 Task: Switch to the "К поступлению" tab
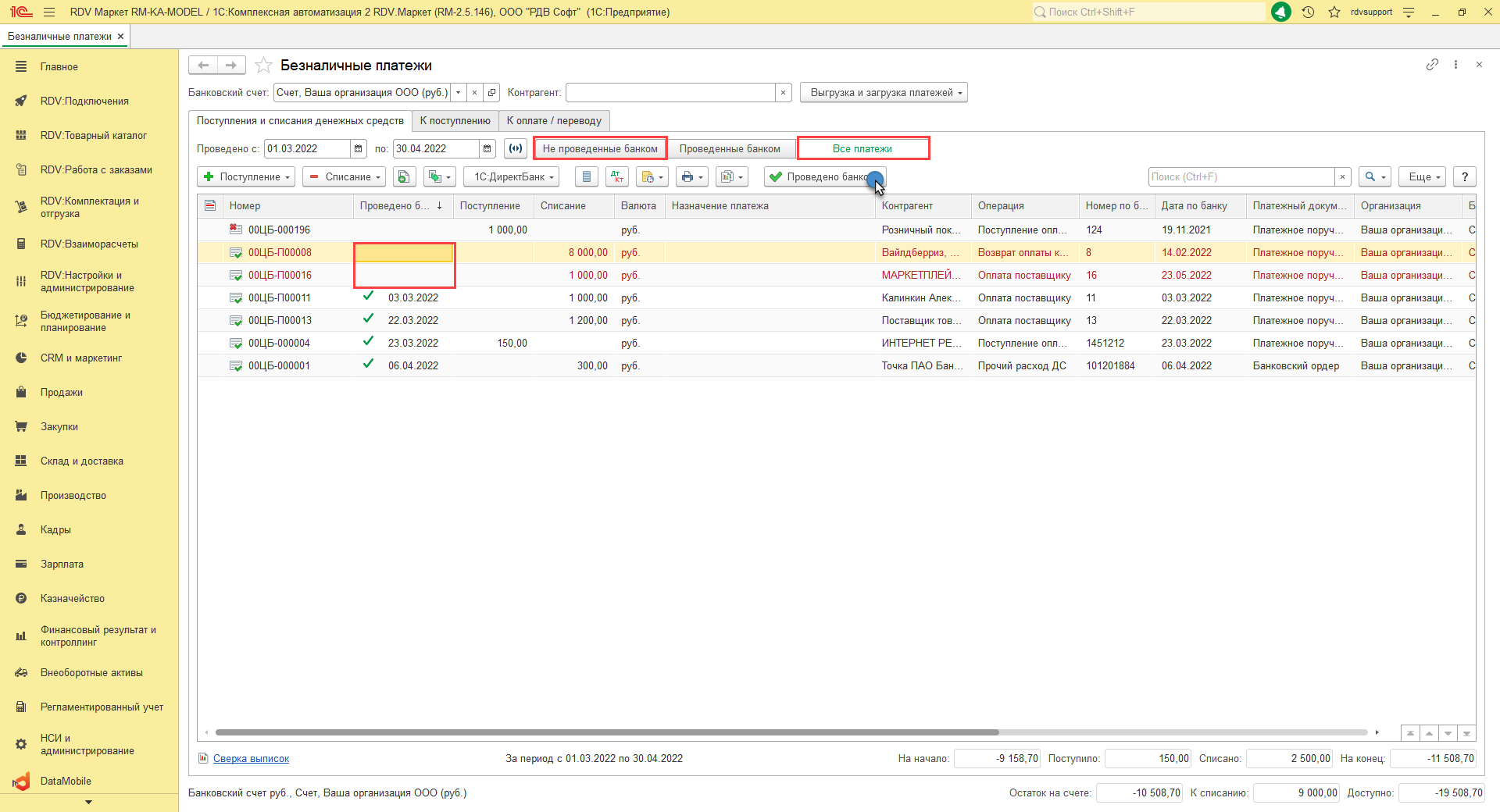pos(455,121)
